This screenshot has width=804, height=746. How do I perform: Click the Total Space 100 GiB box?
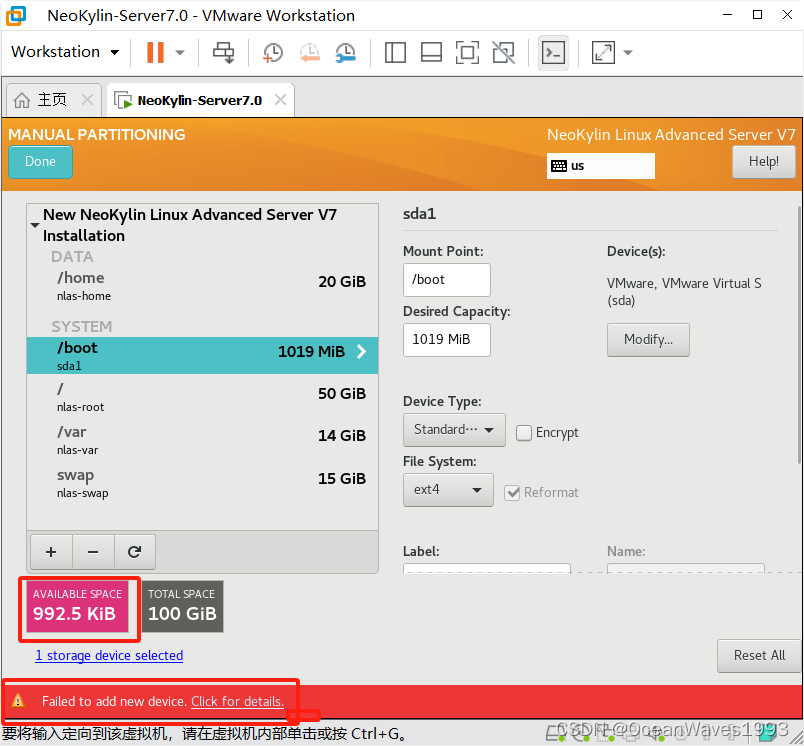pyautogui.click(x=183, y=606)
